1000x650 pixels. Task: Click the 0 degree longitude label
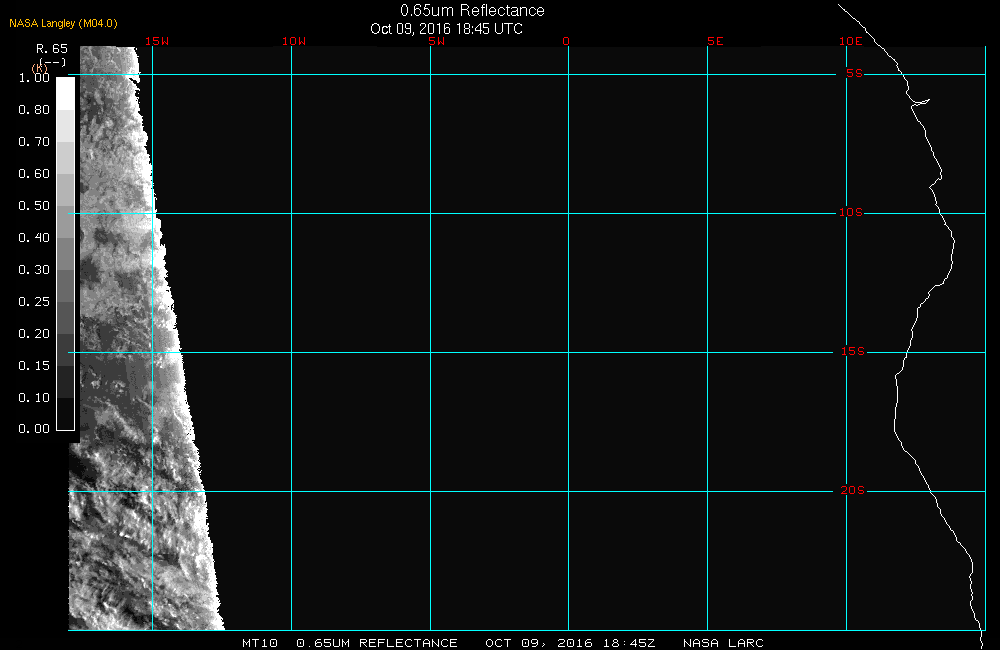[567, 41]
